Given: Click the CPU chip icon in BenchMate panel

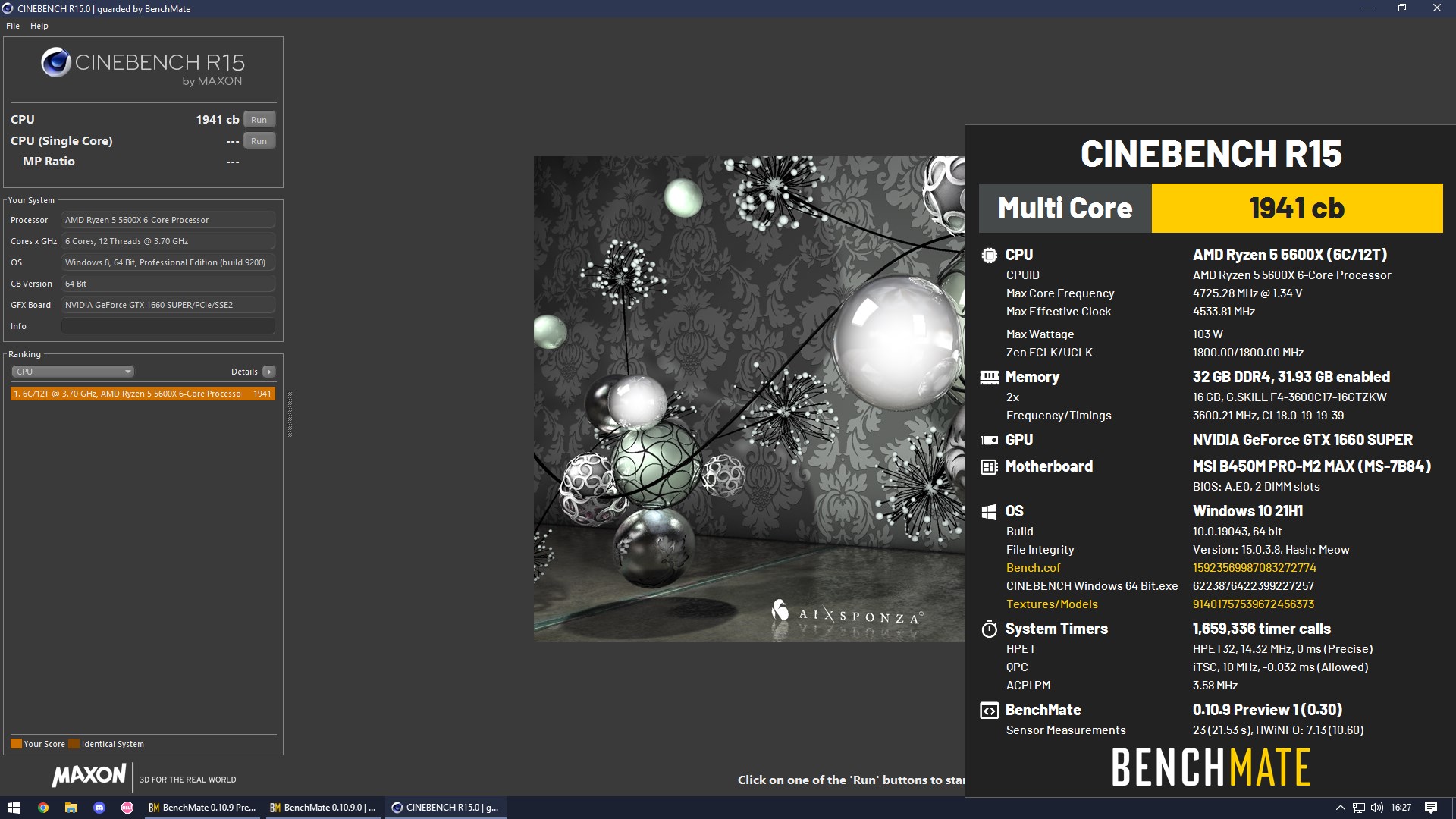Looking at the screenshot, I should (989, 256).
